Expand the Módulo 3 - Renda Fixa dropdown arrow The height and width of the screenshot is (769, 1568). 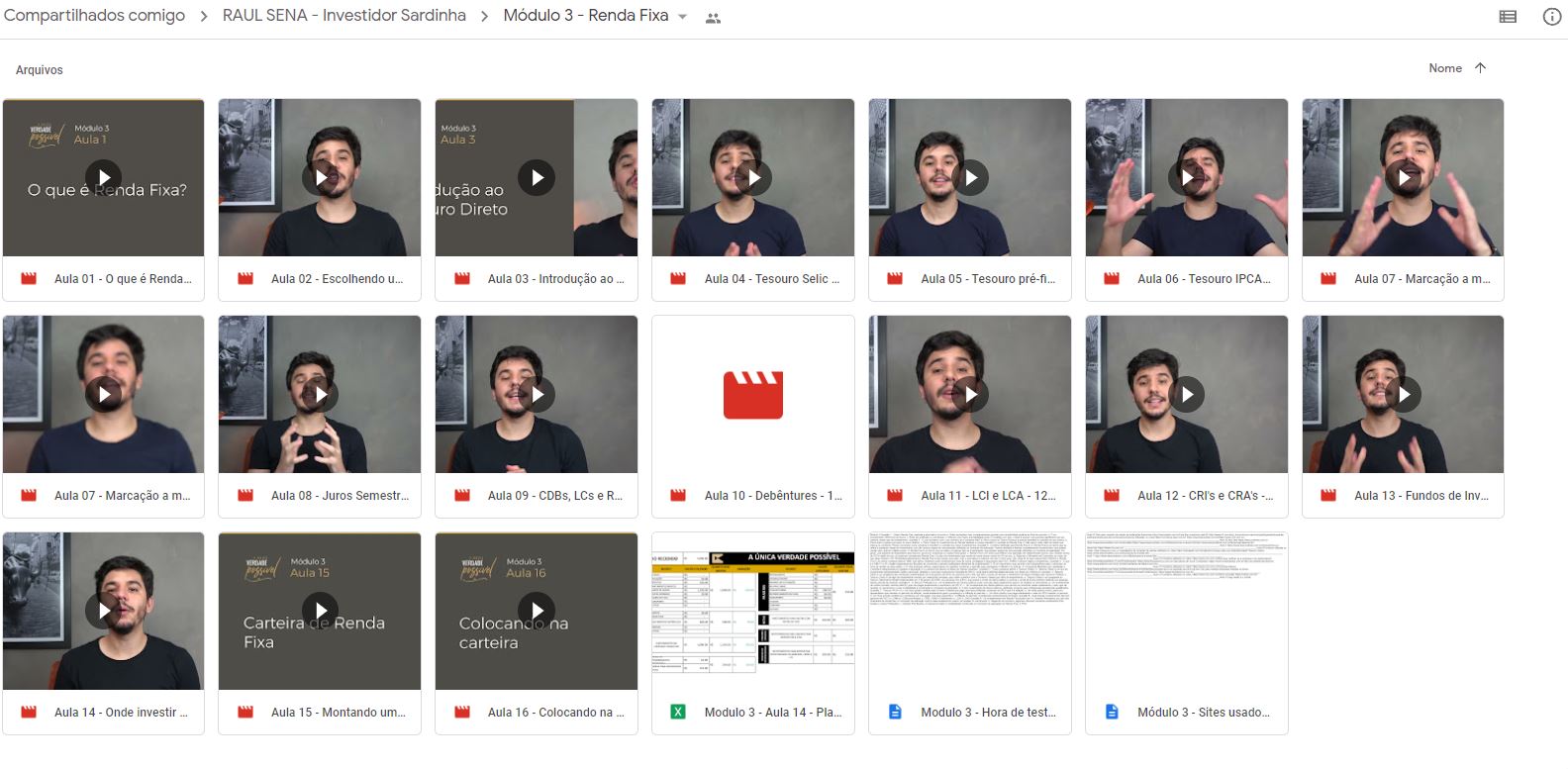coord(682,18)
